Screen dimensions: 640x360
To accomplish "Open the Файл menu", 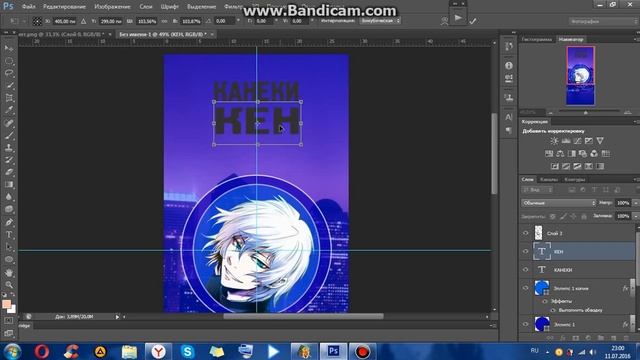I will pos(28,7).
